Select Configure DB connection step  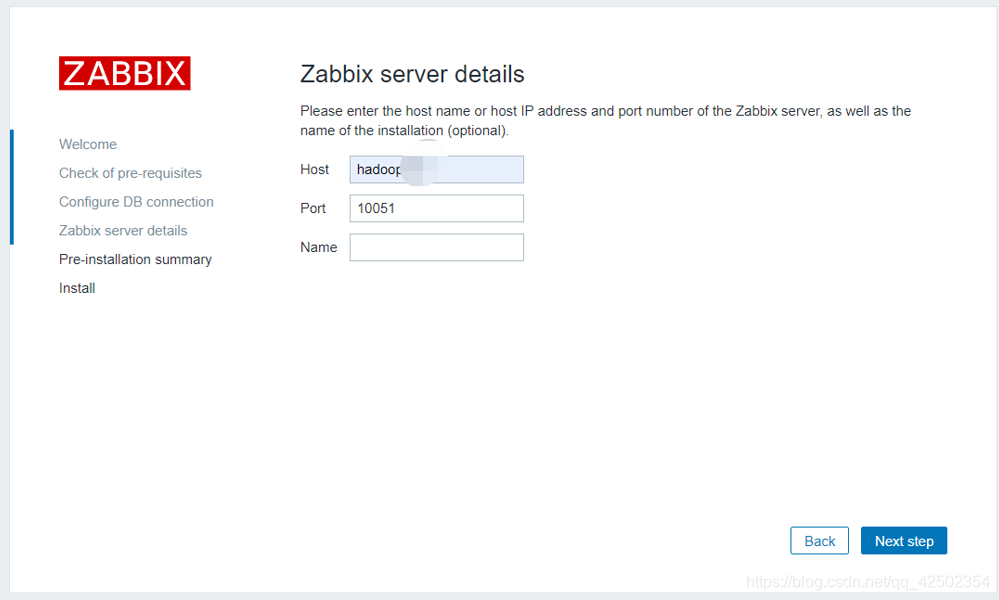click(136, 202)
